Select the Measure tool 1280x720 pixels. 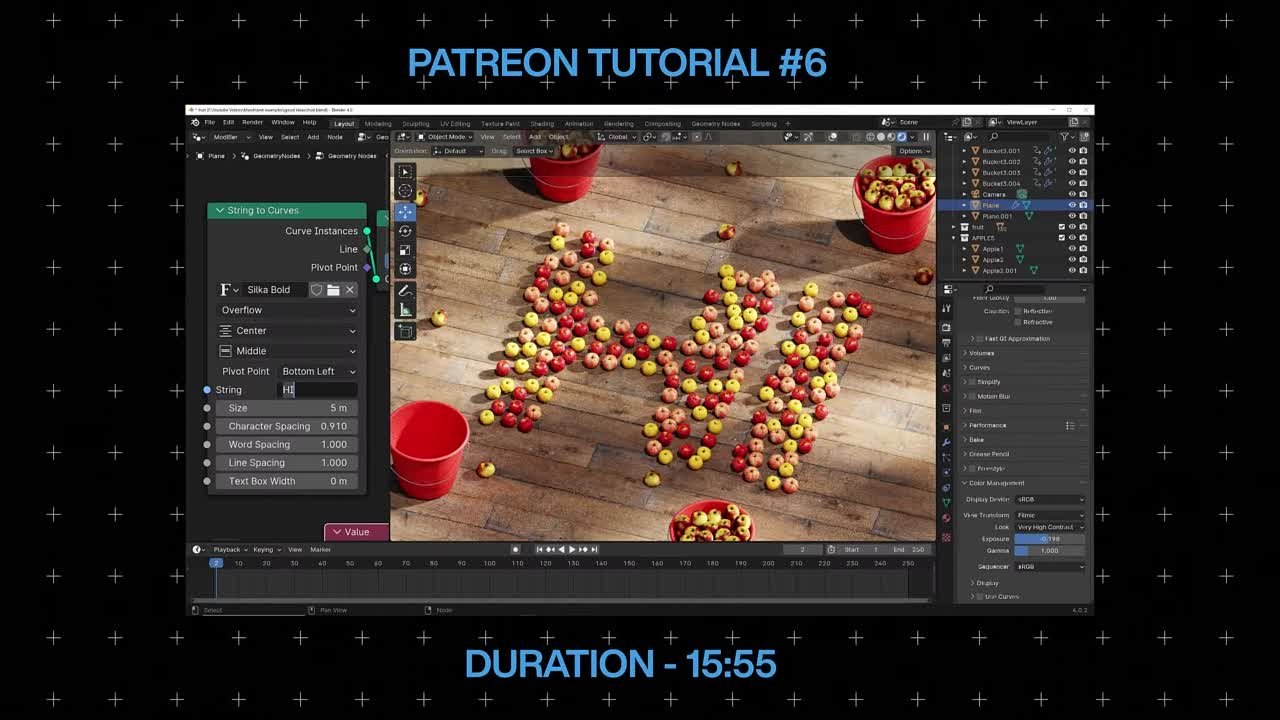pyautogui.click(x=405, y=310)
